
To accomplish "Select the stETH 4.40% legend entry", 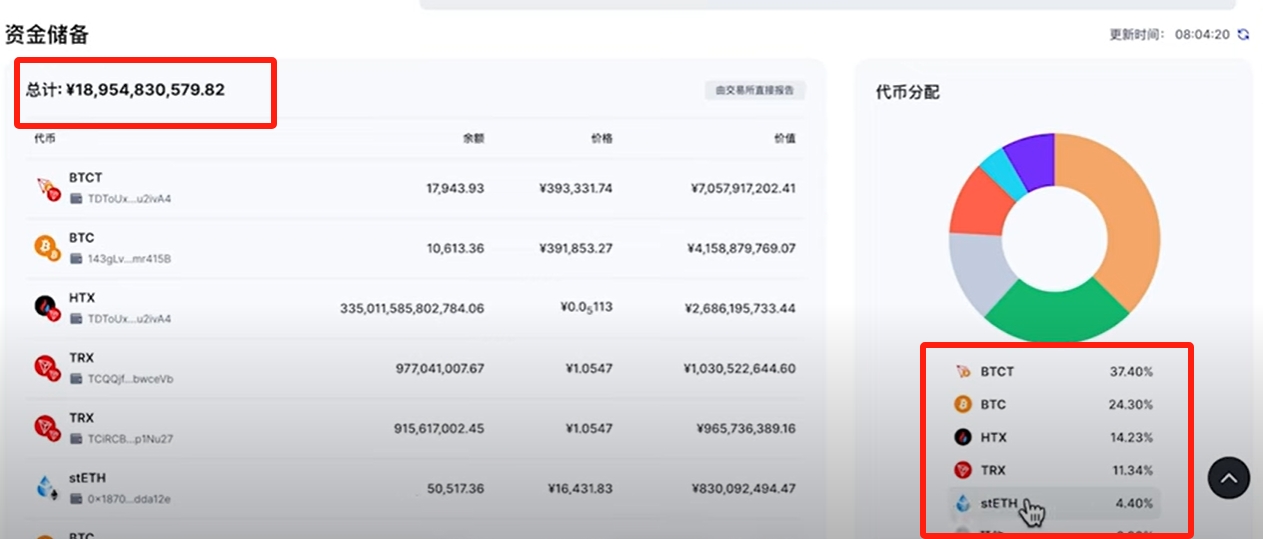I will 1054,503.
